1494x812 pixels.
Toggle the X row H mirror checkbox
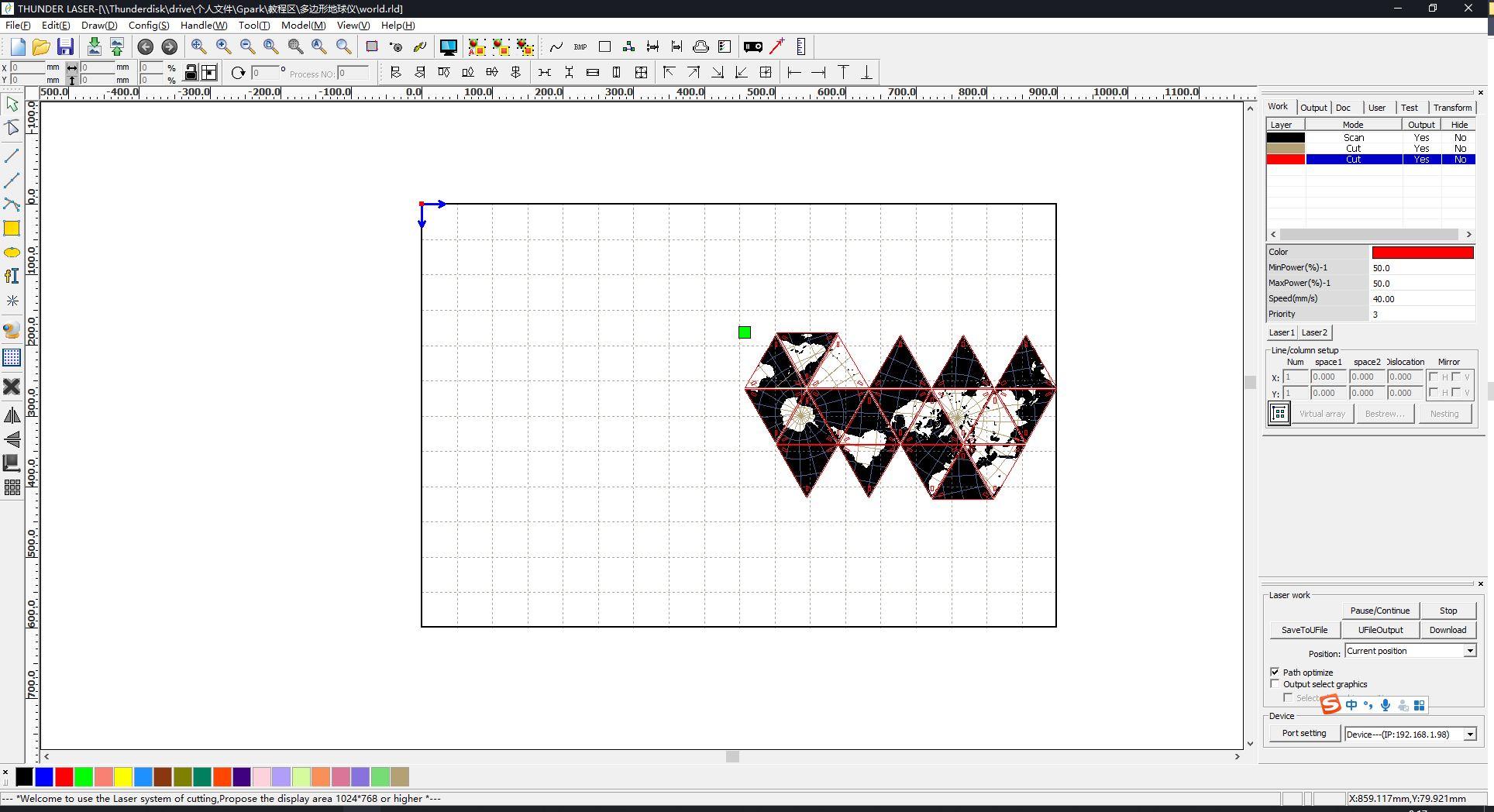click(1434, 377)
